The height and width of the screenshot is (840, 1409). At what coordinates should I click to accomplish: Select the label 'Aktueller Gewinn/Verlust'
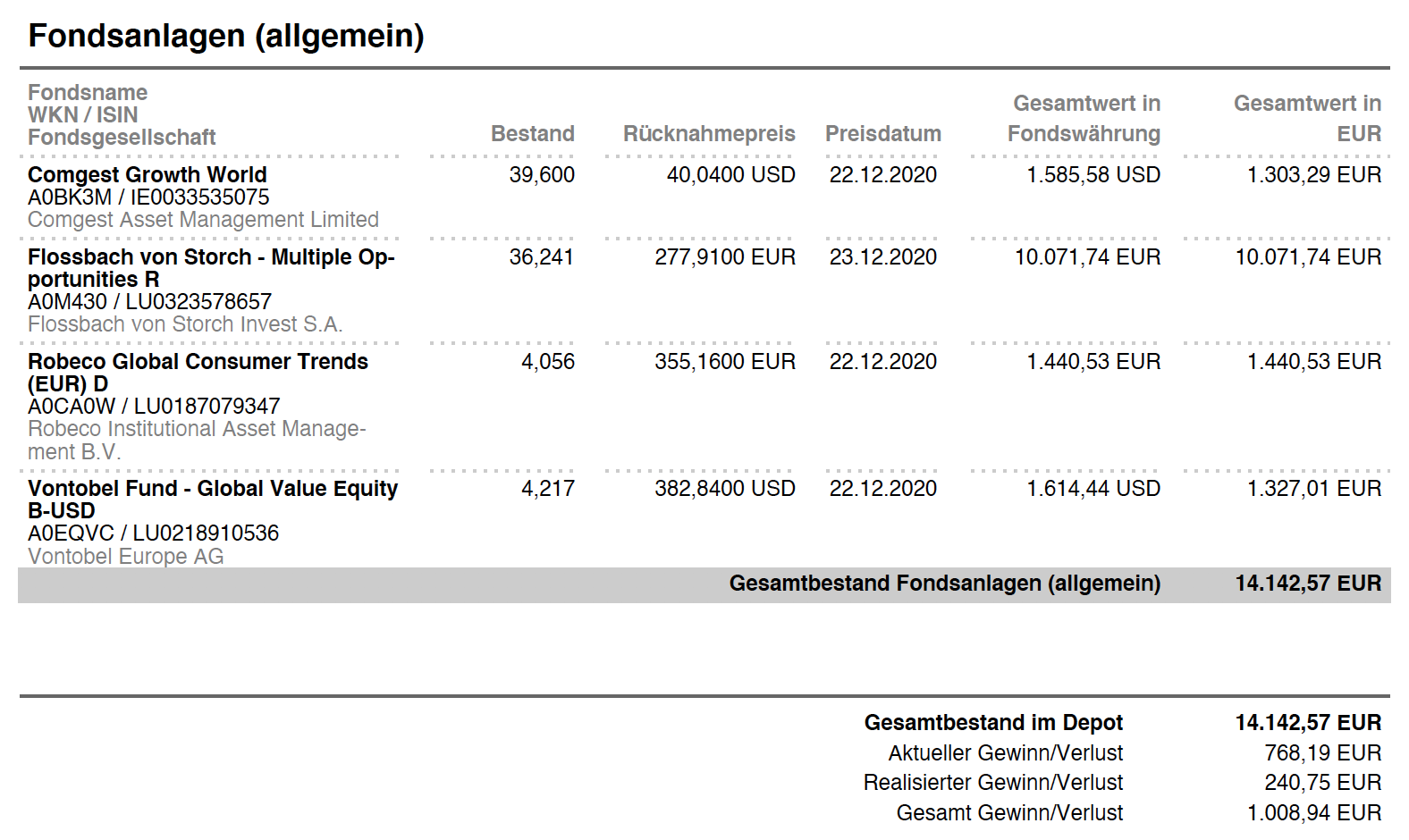pyautogui.click(x=1006, y=753)
